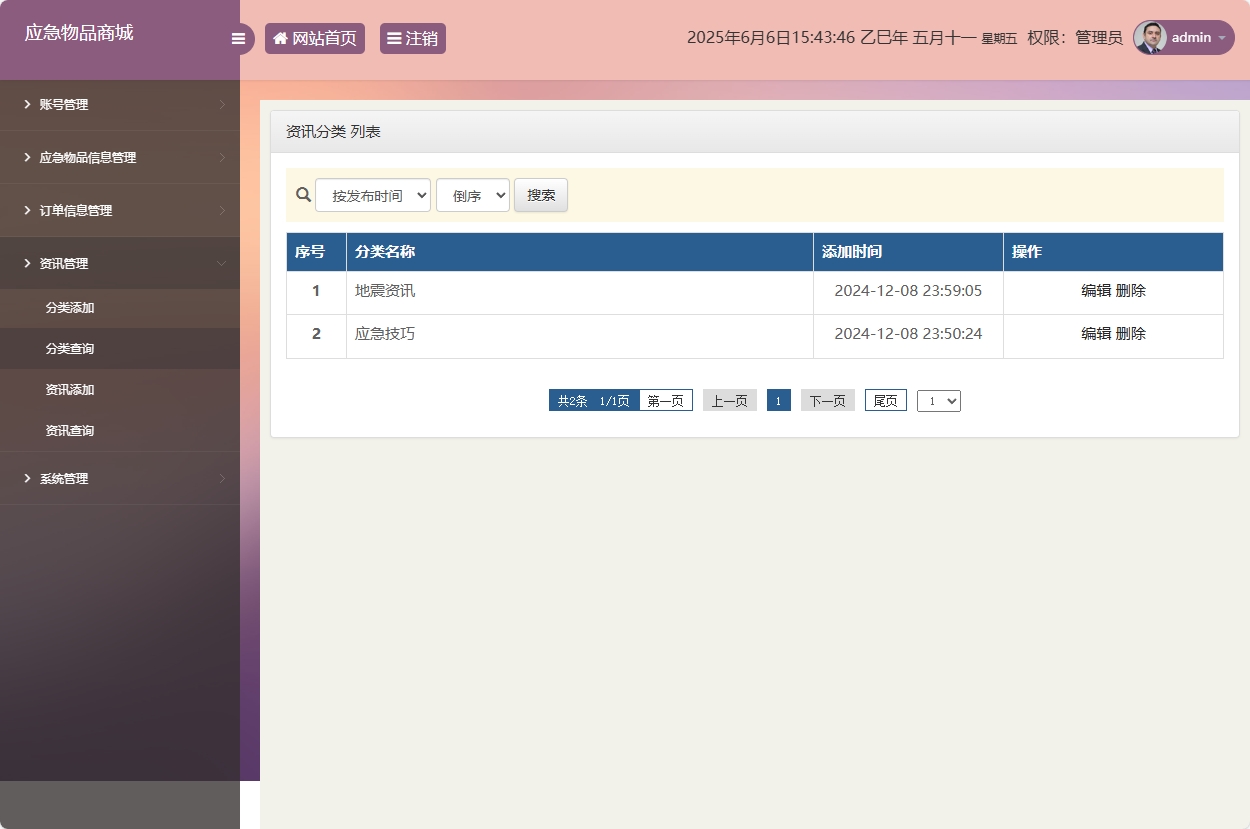This screenshot has width=1250, height=829.
Task: Click the 1/1页 page count label
Action: click(x=615, y=400)
